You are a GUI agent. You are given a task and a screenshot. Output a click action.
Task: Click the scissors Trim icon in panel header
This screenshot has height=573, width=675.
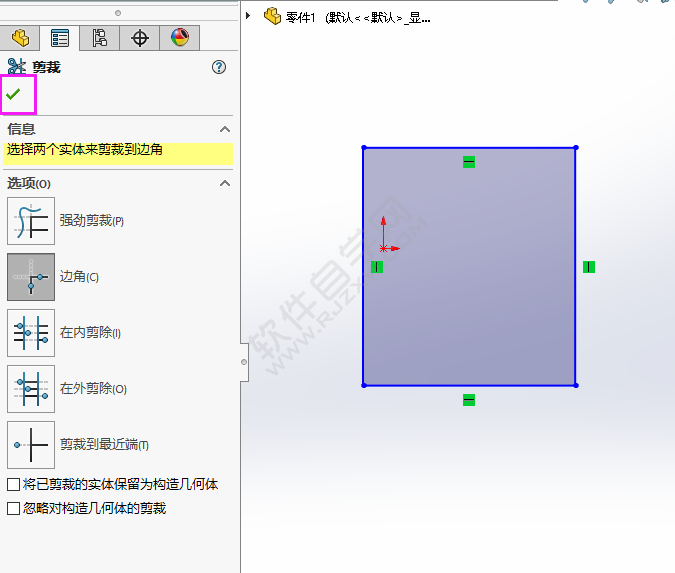17,67
